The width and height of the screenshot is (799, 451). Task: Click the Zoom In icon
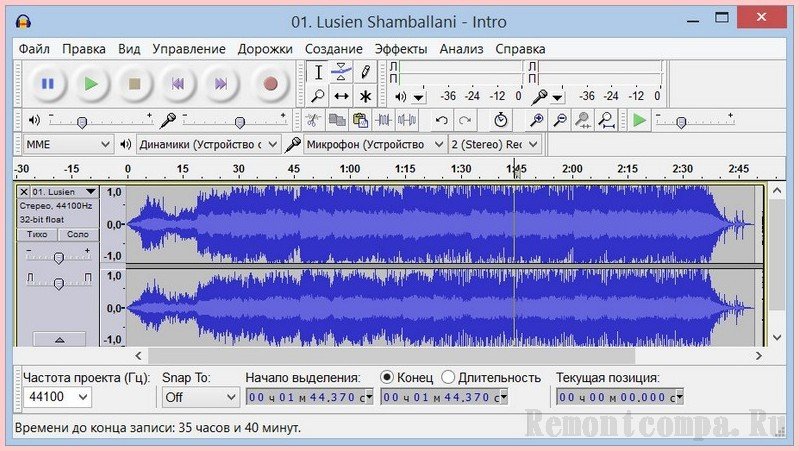(x=536, y=121)
